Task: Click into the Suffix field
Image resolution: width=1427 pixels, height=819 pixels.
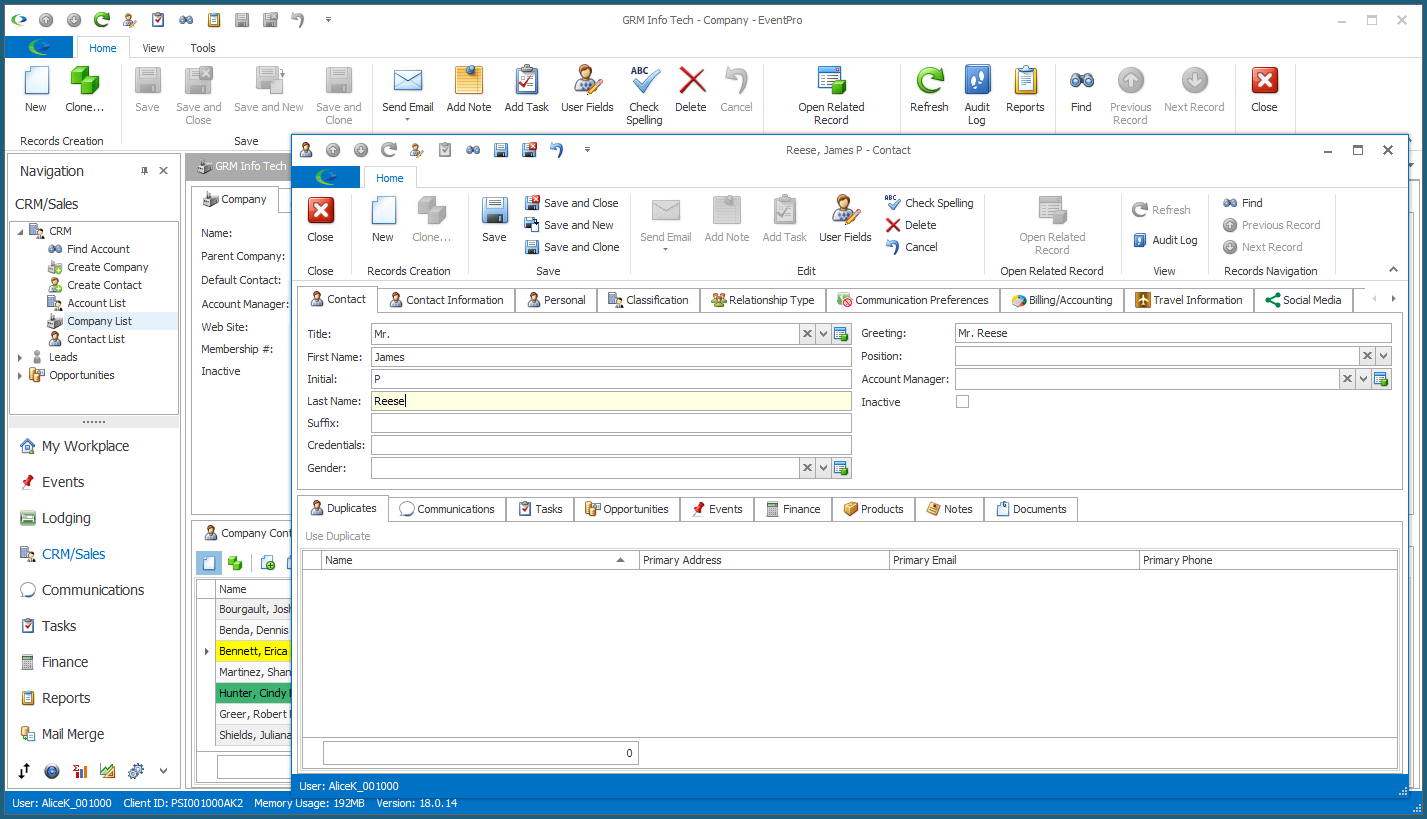Action: [611, 423]
